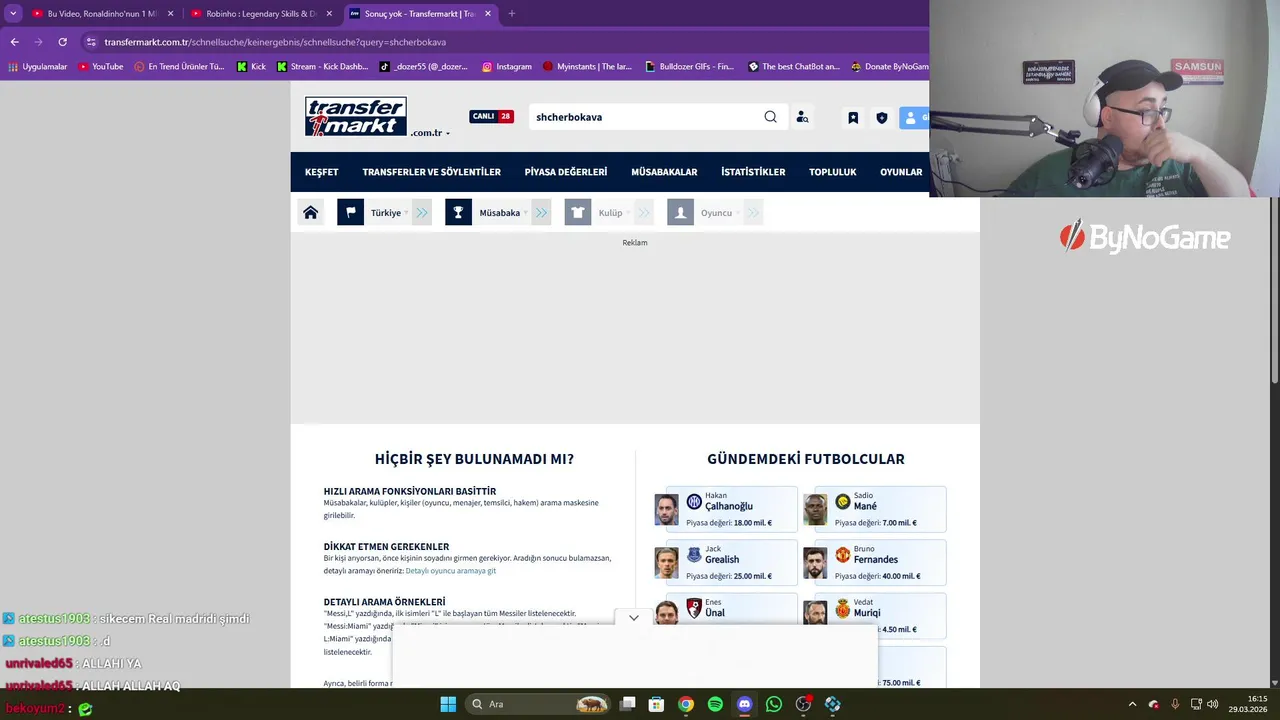Open the TRANSFERLER VE SÖYLENTİLER menu
1280x720 pixels.
(431, 172)
